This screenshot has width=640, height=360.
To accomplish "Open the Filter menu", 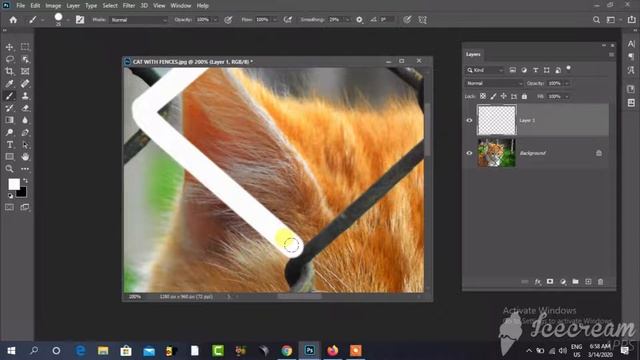I will point(129,6).
